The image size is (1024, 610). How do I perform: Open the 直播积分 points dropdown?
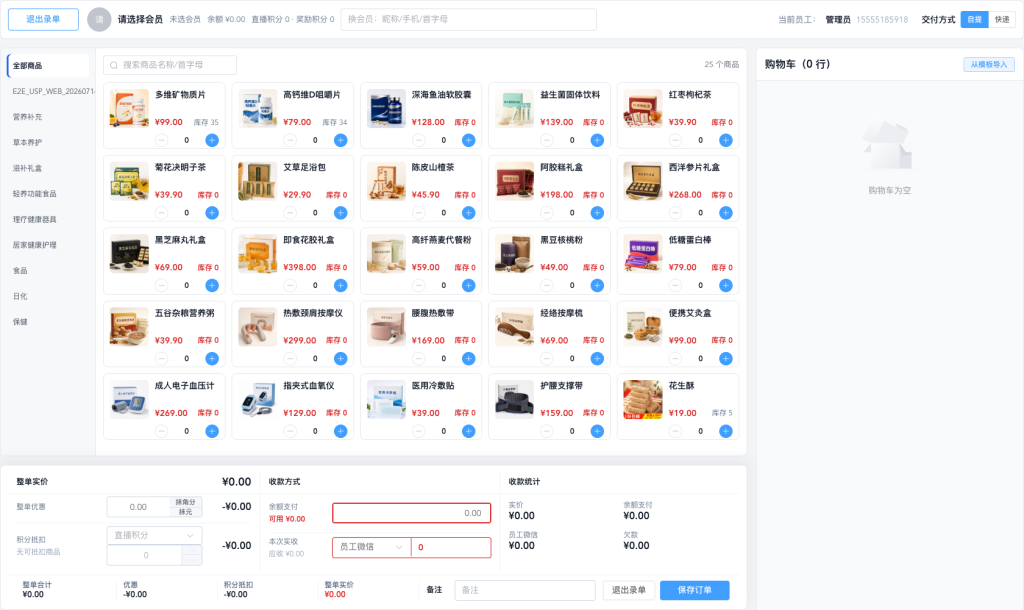[154, 535]
